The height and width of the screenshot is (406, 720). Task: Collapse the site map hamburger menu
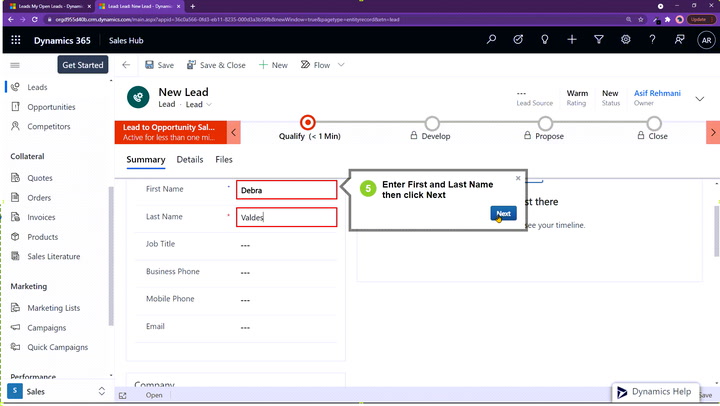click(15, 65)
